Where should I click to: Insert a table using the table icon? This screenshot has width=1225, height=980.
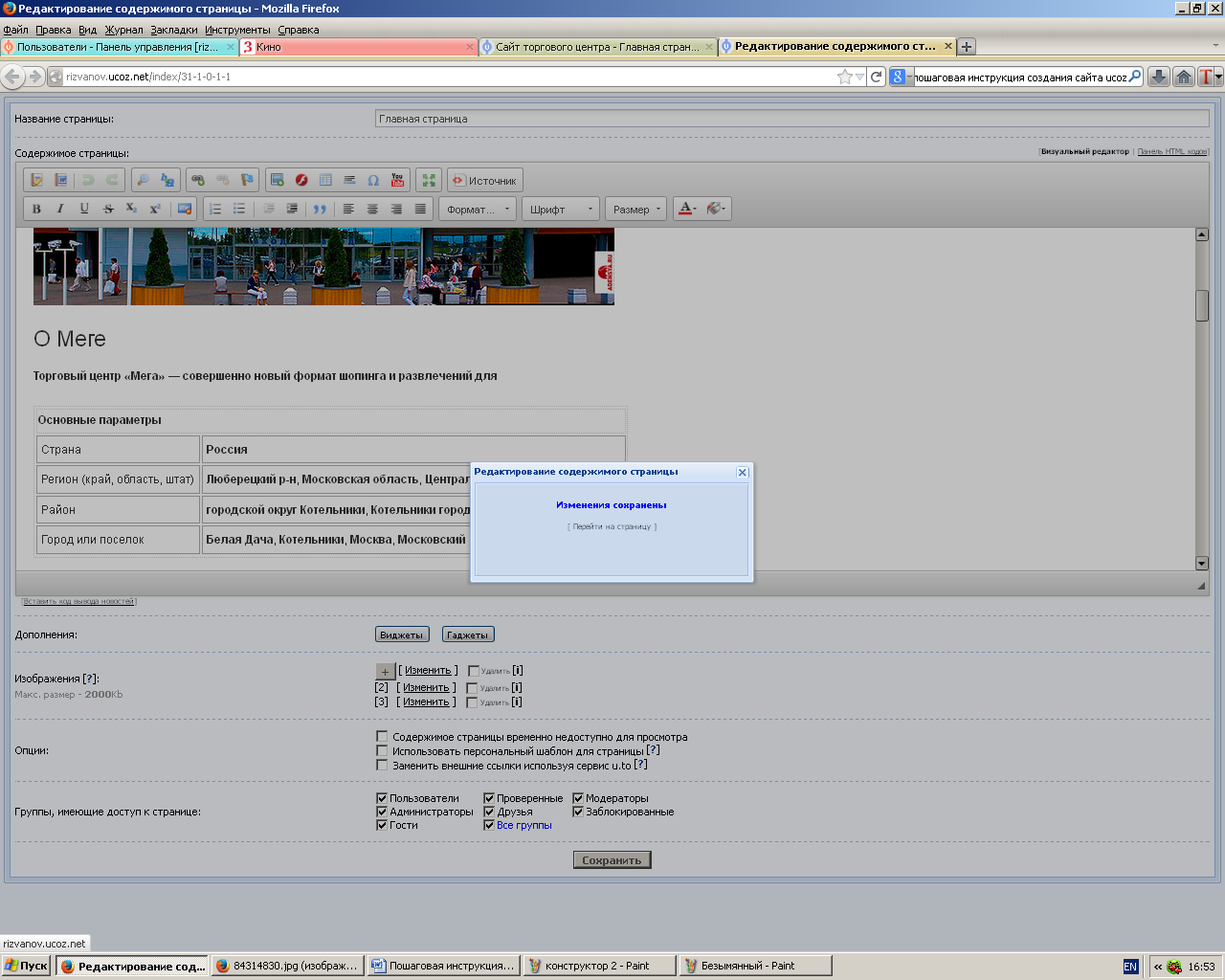(325, 180)
